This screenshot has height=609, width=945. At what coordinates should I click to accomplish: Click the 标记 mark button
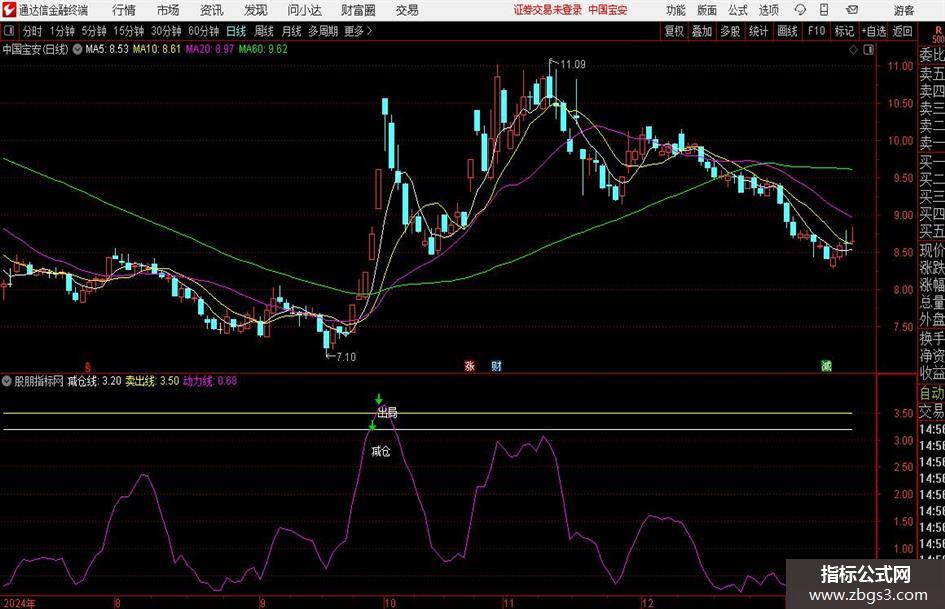tap(844, 31)
